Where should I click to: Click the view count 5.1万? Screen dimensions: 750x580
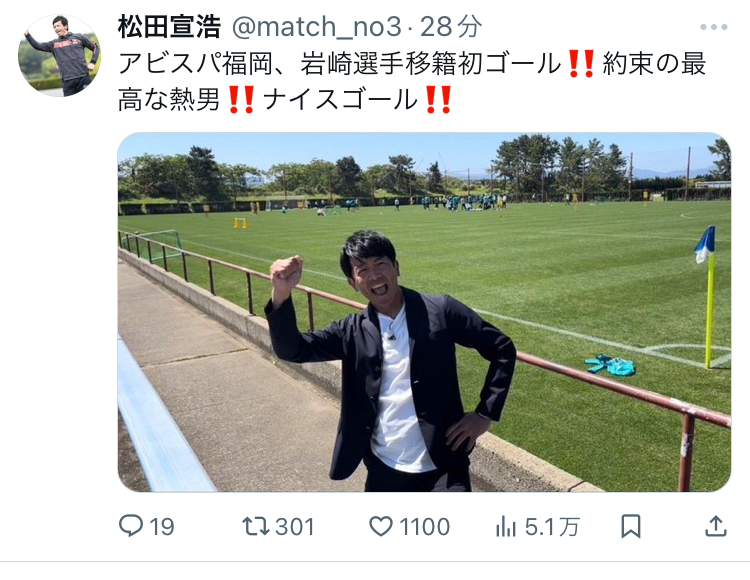click(552, 527)
